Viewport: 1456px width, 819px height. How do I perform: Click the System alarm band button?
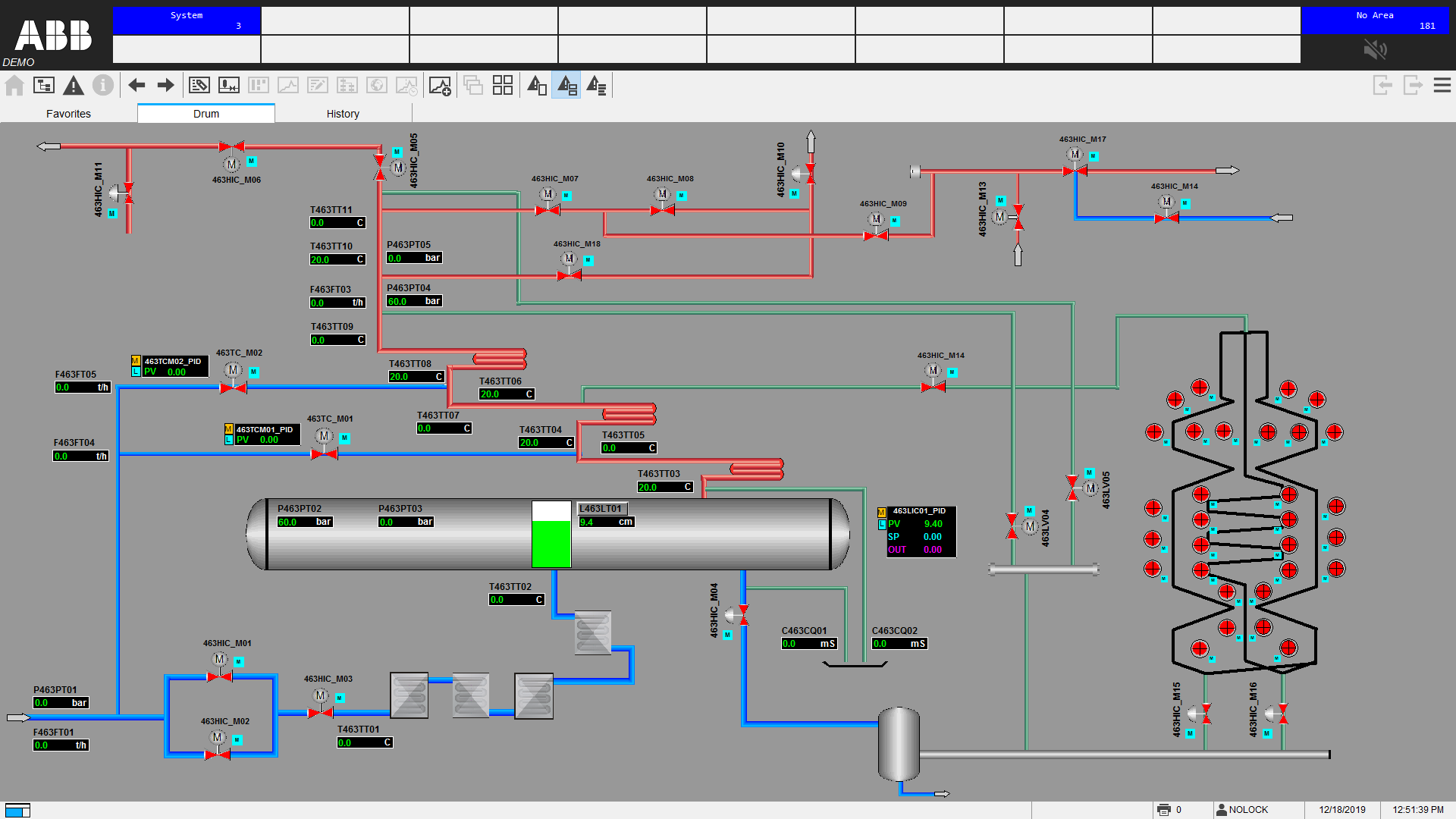pyautogui.click(x=187, y=20)
